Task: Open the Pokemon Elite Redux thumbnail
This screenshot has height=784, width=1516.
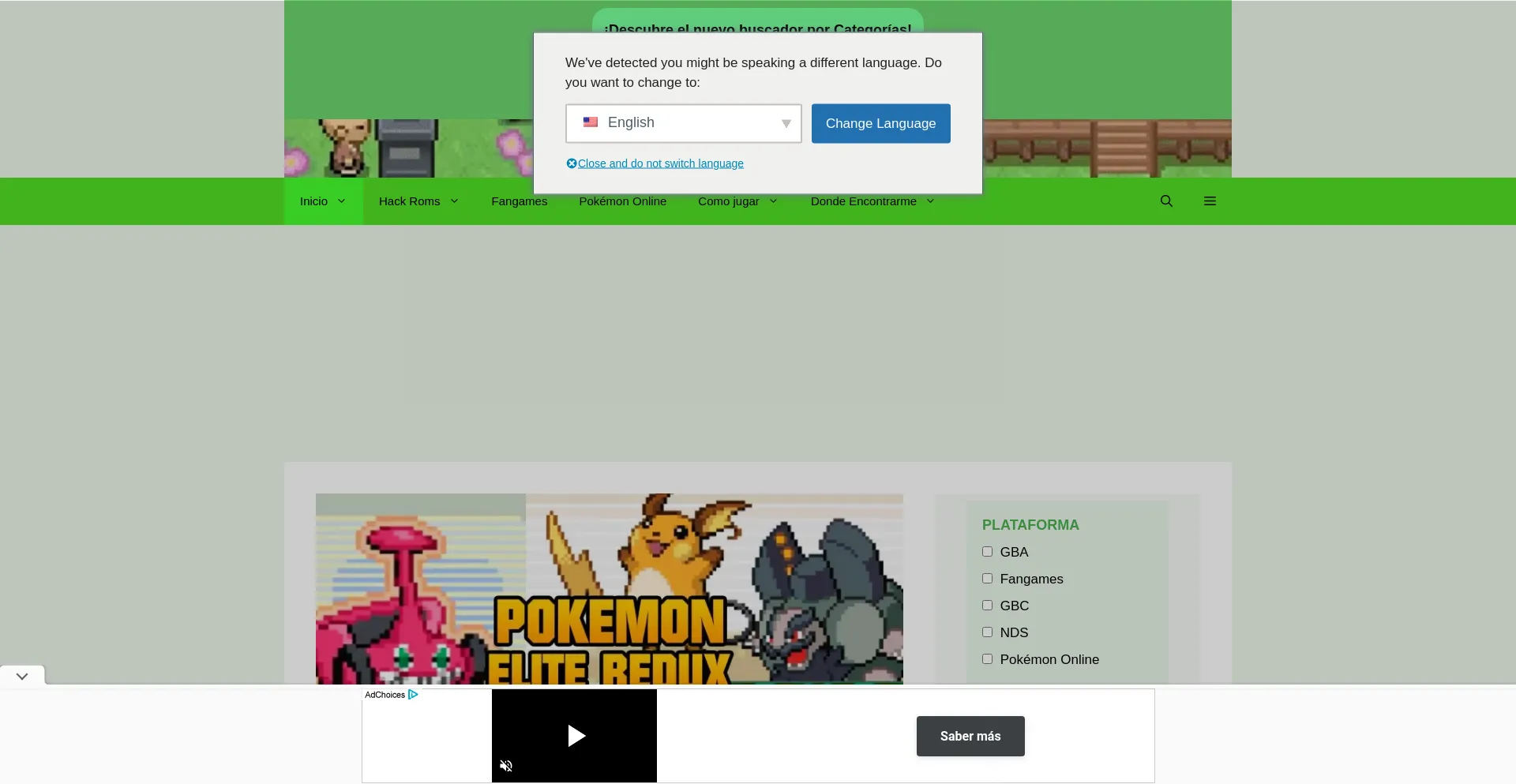Action: click(609, 589)
